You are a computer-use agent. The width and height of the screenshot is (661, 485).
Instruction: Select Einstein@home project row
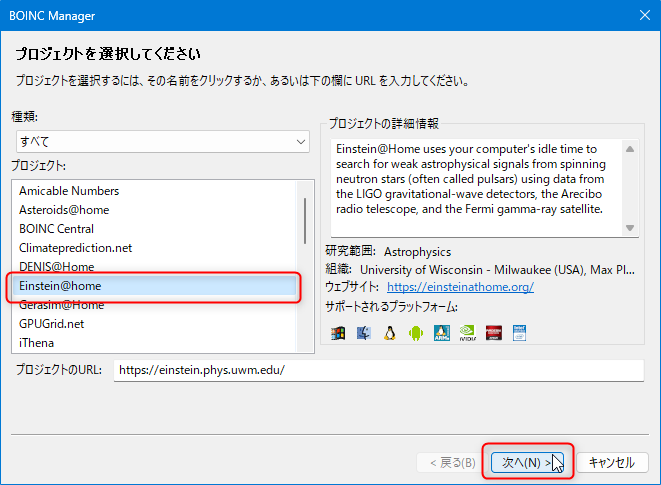154,286
